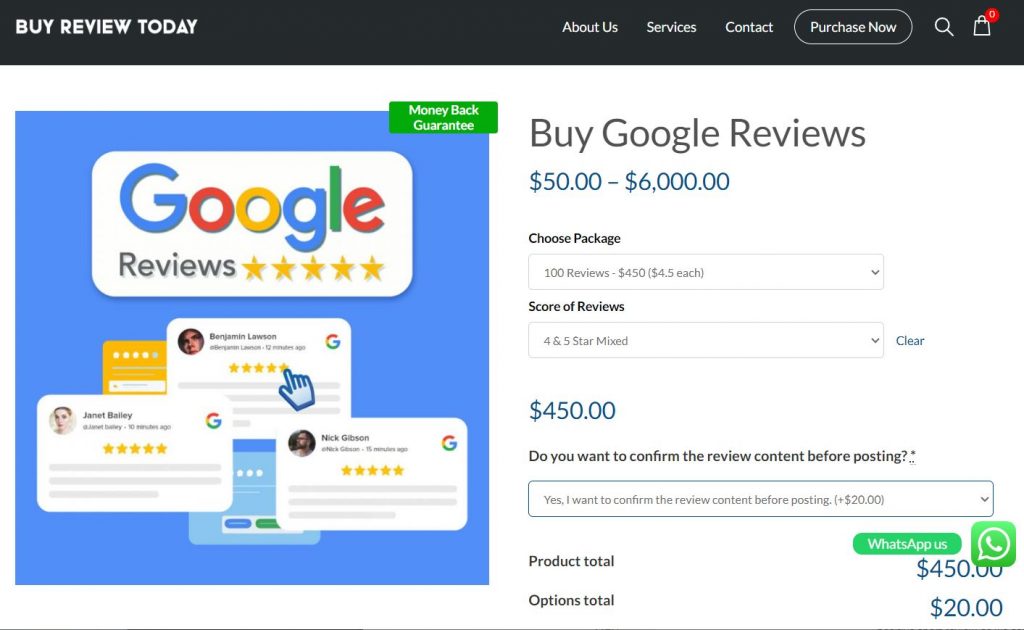Viewport: 1024px width, 630px height.
Task: Click the red cart count badge
Action: [992, 14]
